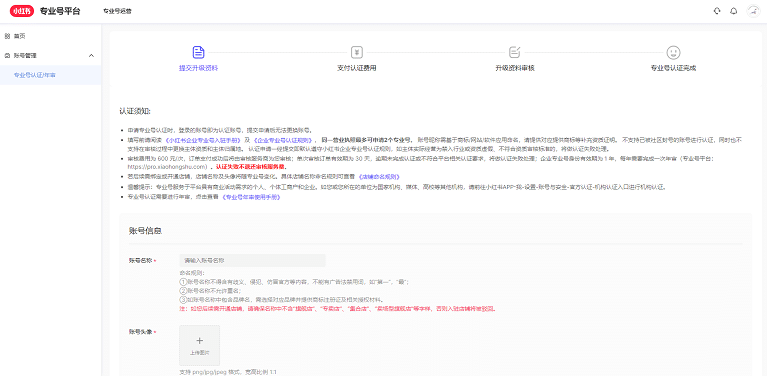This screenshot has width=767, height=376.
Task: Open the customer service headset icon
Action: [717, 11]
